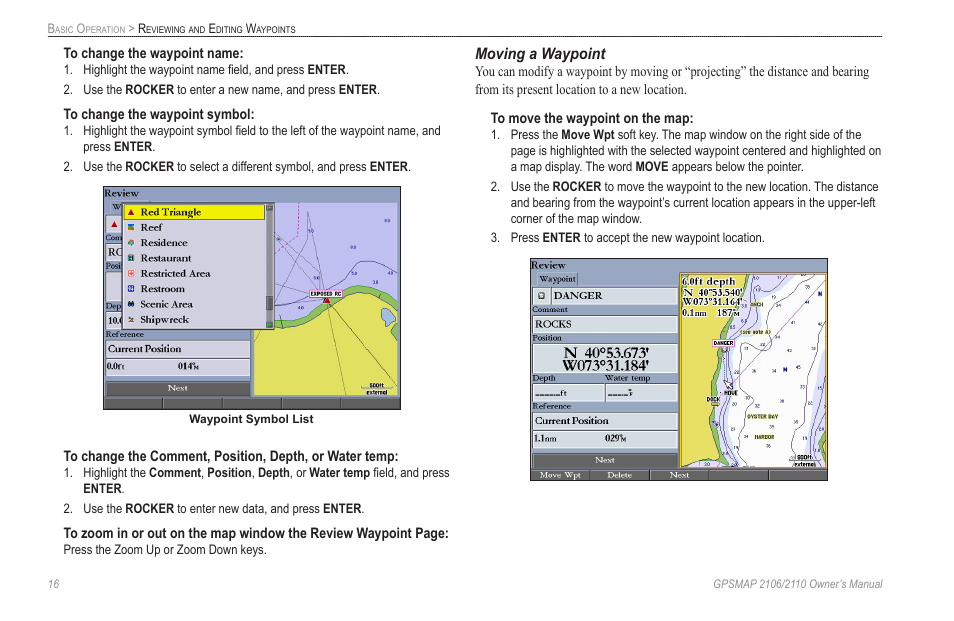
Task: Choose the Residence symbol icon
Action: click(x=131, y=243)
